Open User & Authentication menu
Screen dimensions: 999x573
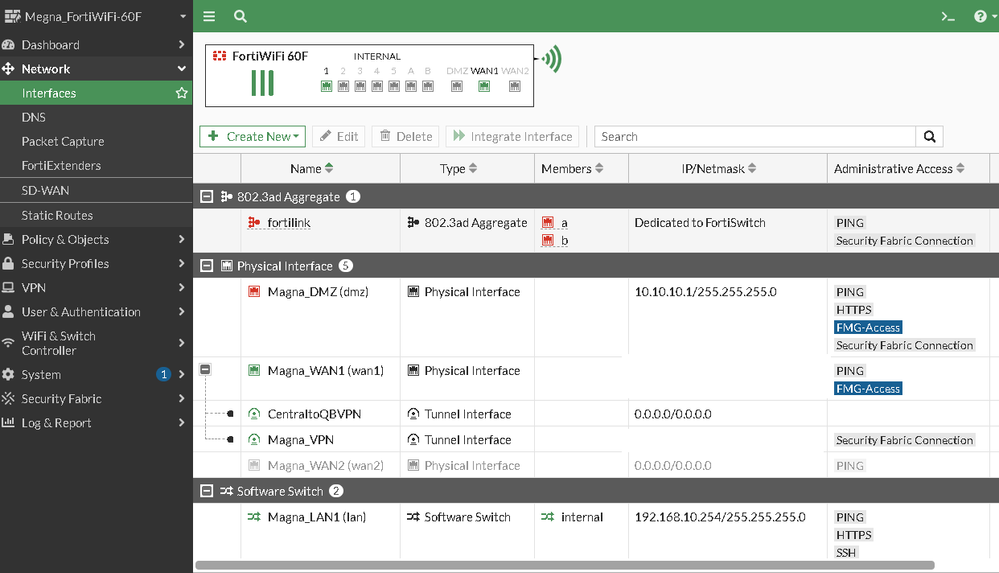point(96,312)
